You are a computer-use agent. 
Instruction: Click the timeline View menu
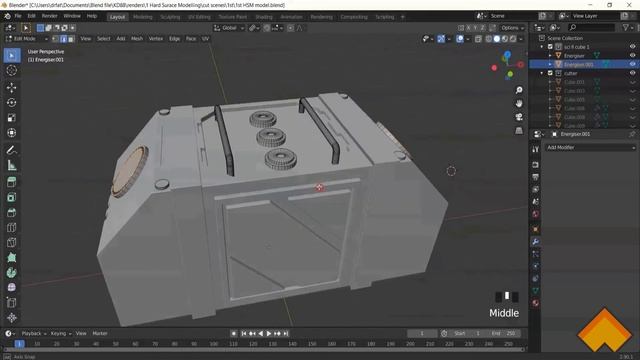point(81,333)
